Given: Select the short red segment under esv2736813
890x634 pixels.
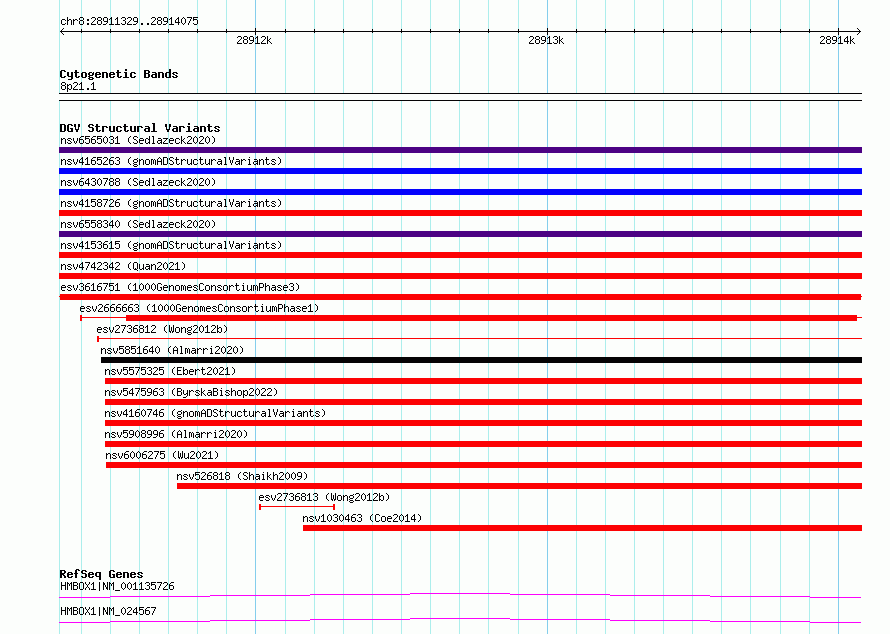Looking at the screenshot, I should pos(297,507).
